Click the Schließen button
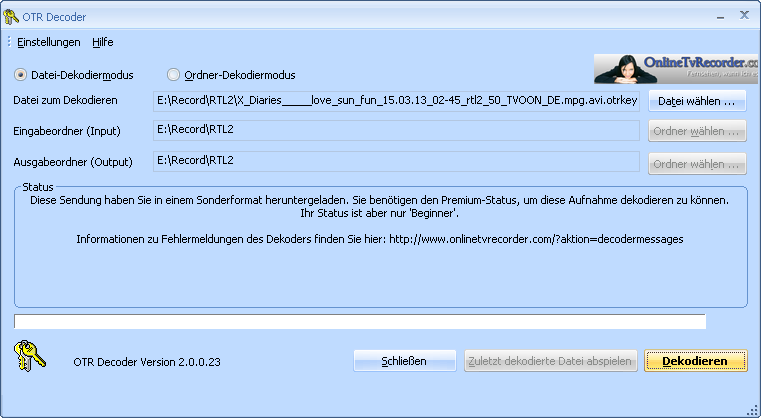The image size is (761, 418). click(x=404, y=361)
